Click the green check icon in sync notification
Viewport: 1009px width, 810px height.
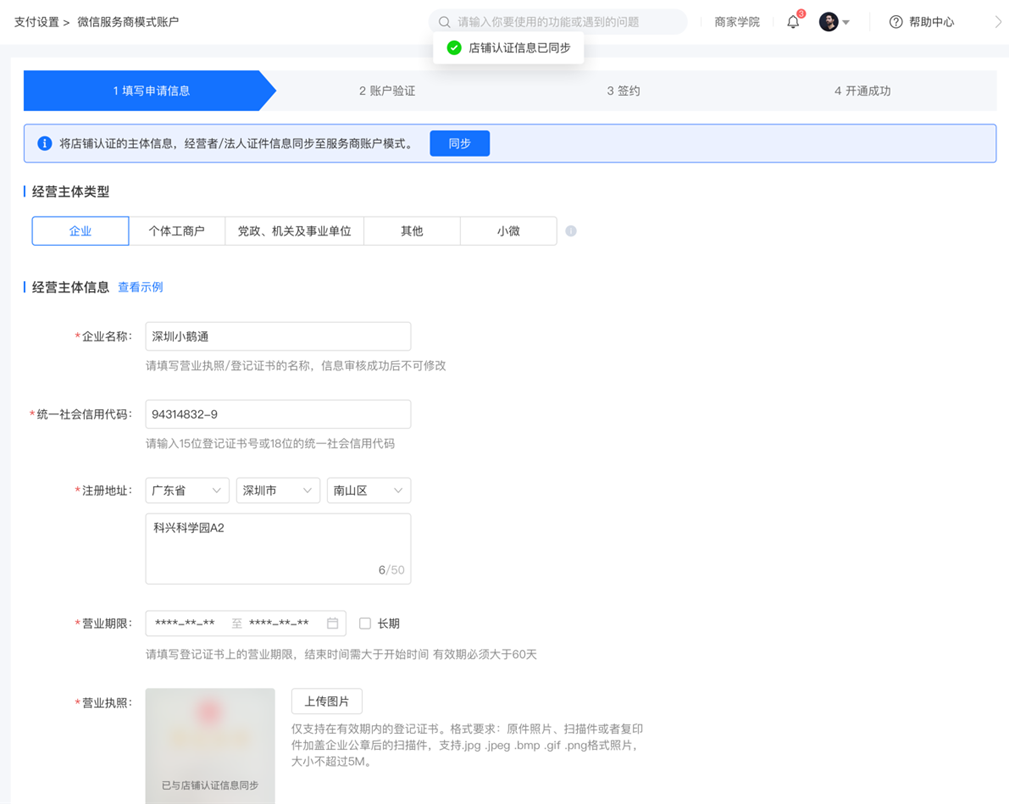pyautogui.click(x=454, y=48)
